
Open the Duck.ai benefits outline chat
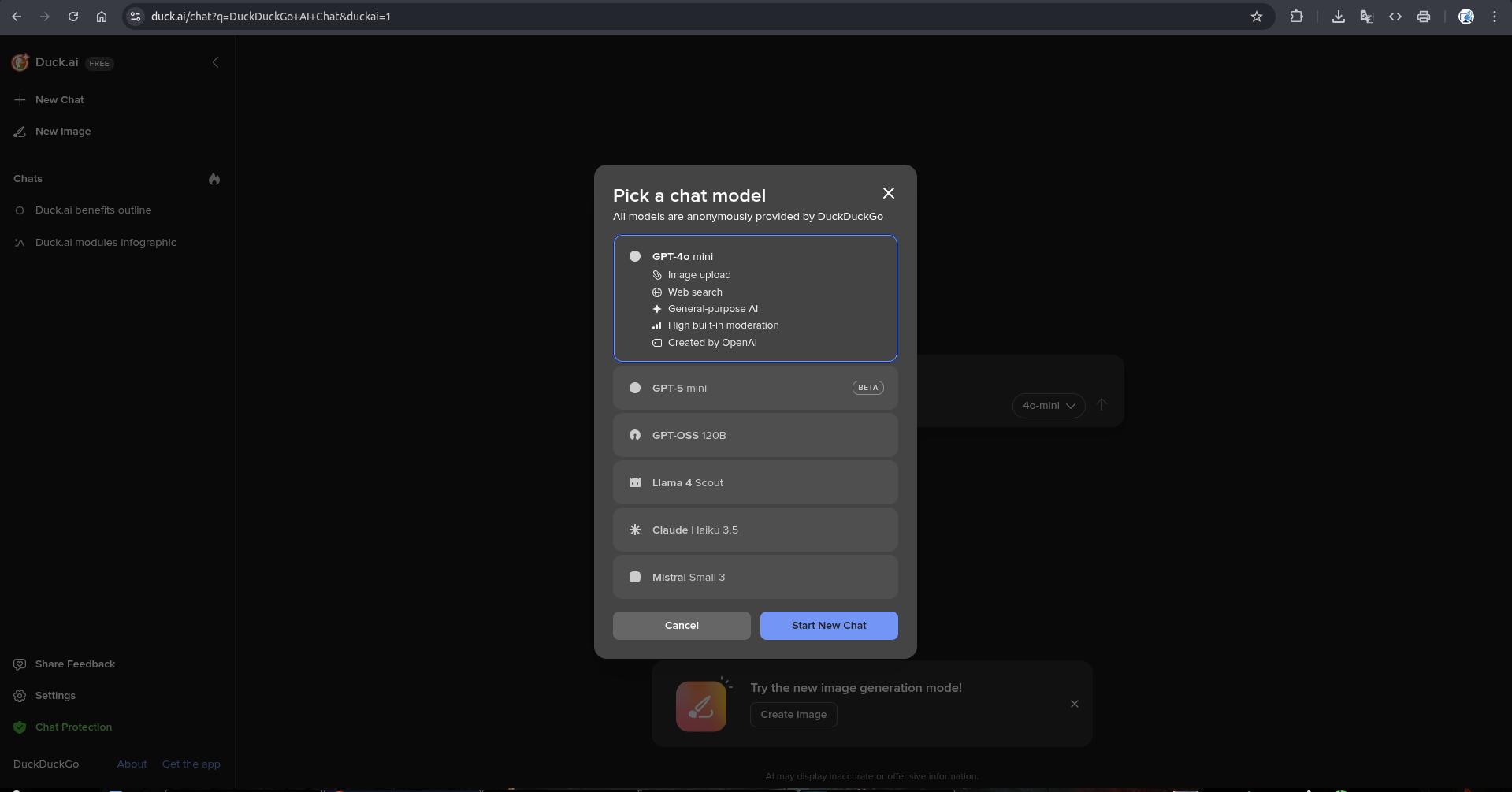coord(93,210)
